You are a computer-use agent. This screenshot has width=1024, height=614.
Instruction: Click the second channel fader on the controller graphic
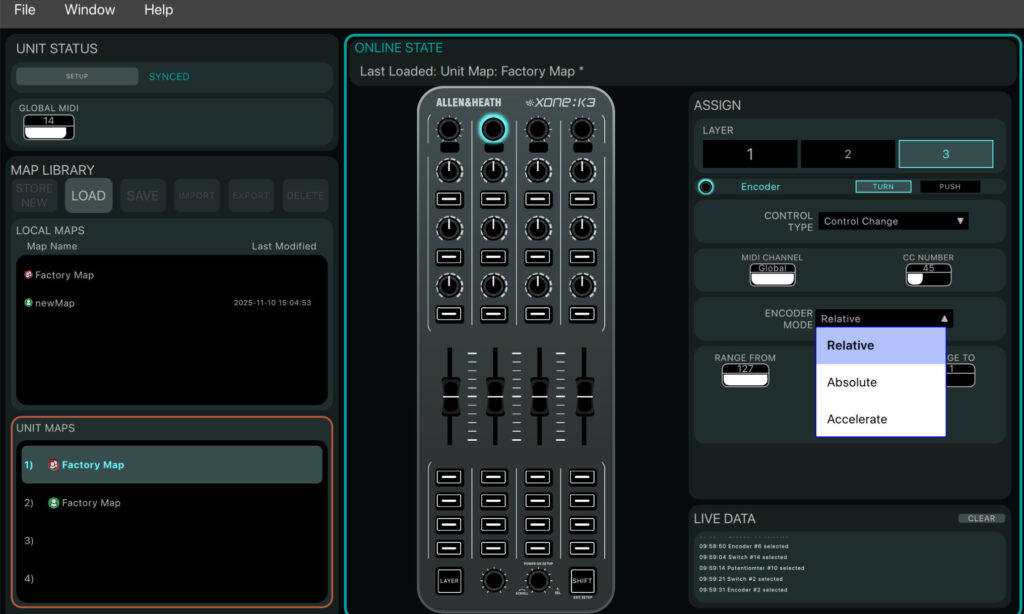tap(493, 395)
